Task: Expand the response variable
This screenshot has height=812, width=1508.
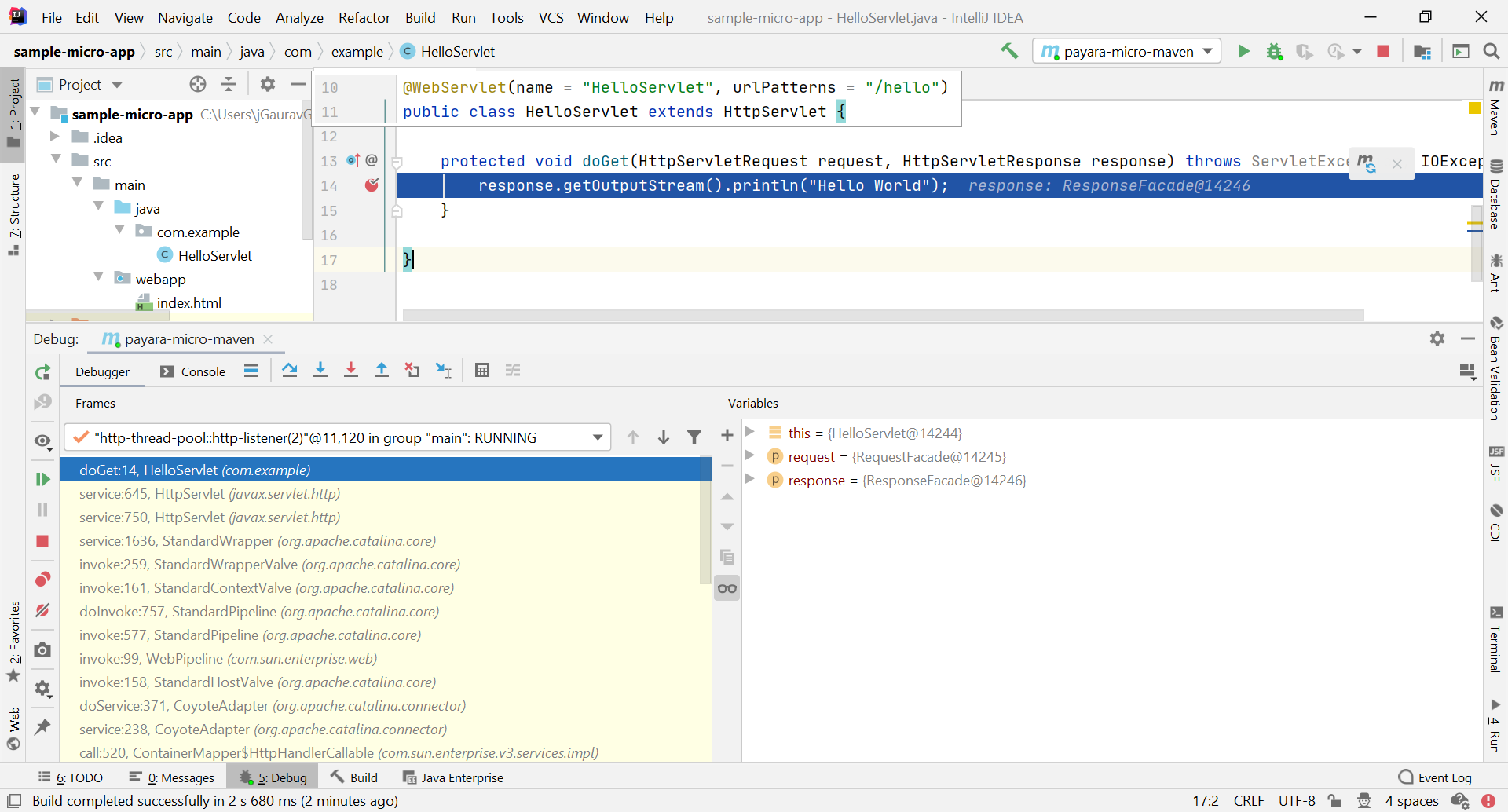Action: [751, 480]
